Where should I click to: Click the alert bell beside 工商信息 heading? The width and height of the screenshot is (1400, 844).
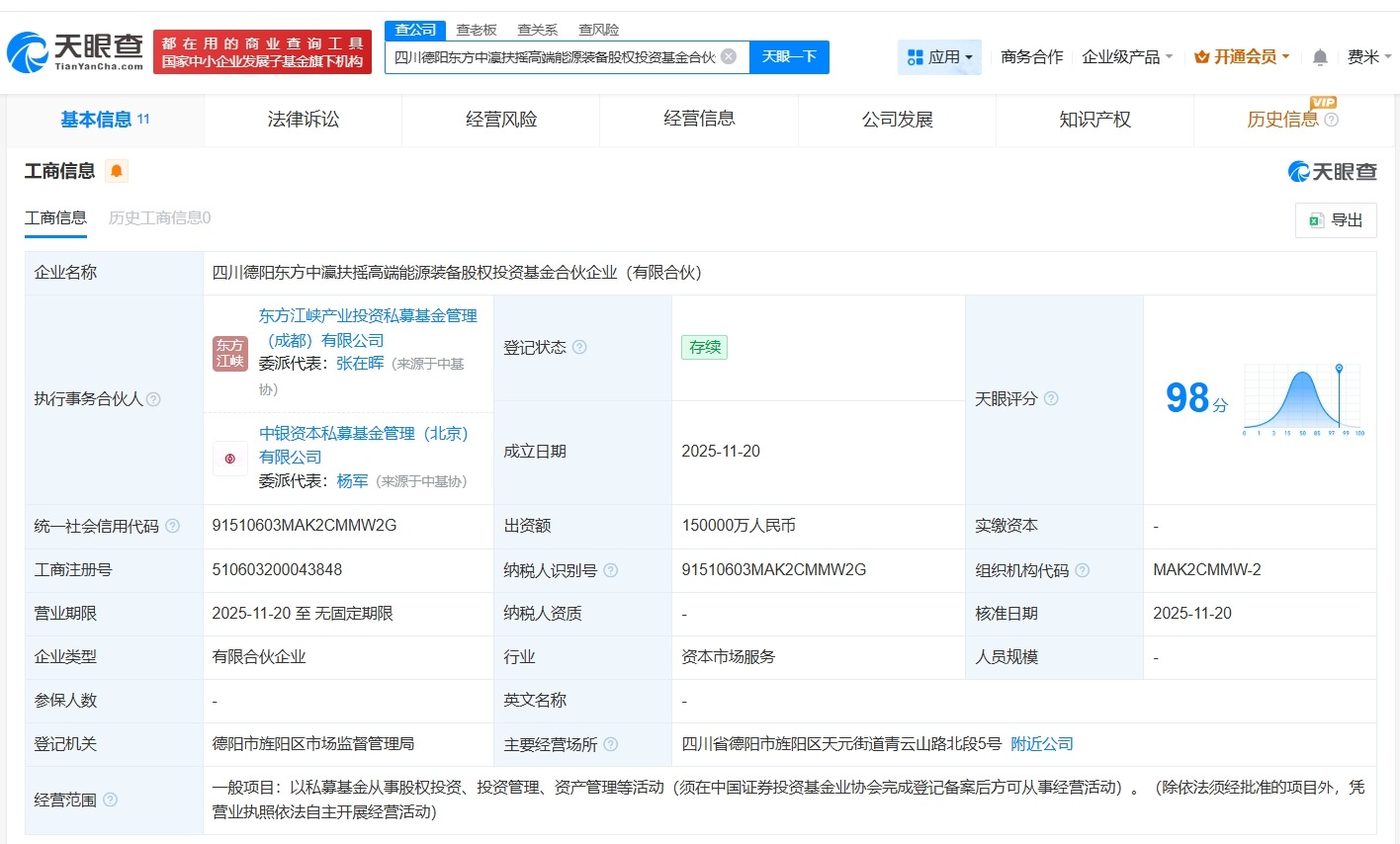117,171
